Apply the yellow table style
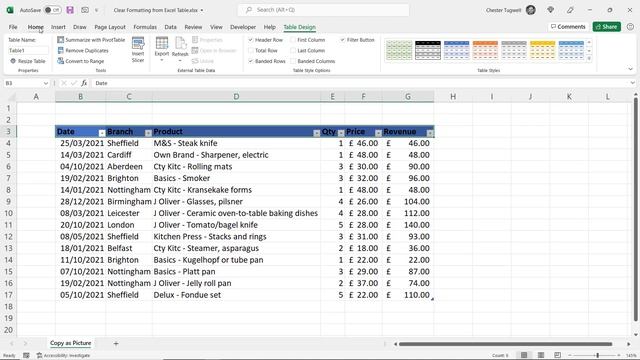Image resolution: width=640 pixels, height=360 pixels. [x=542, y=50]
